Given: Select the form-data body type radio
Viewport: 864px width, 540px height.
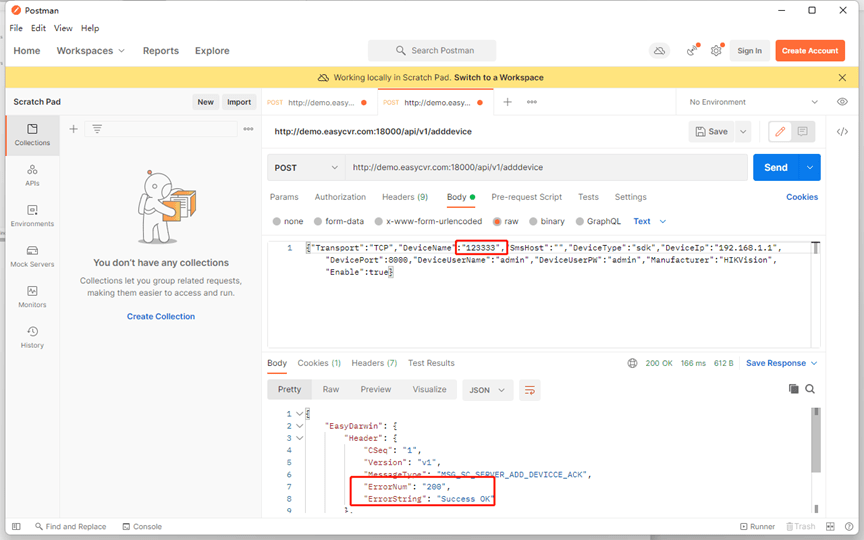Looking at the screenshot, I should tap(318, 222).
